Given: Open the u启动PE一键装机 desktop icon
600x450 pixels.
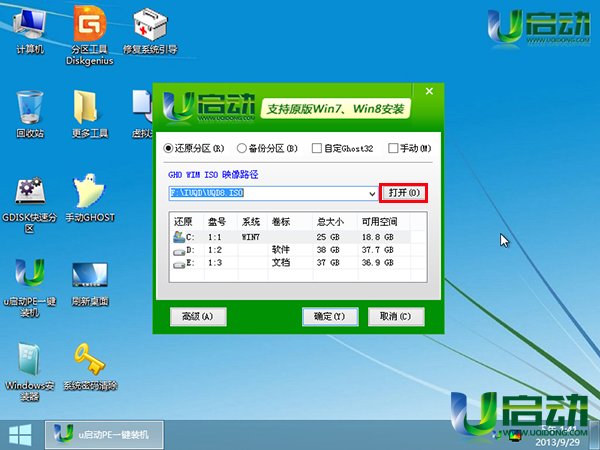Looking at the screenshot, I should (30, 289).
